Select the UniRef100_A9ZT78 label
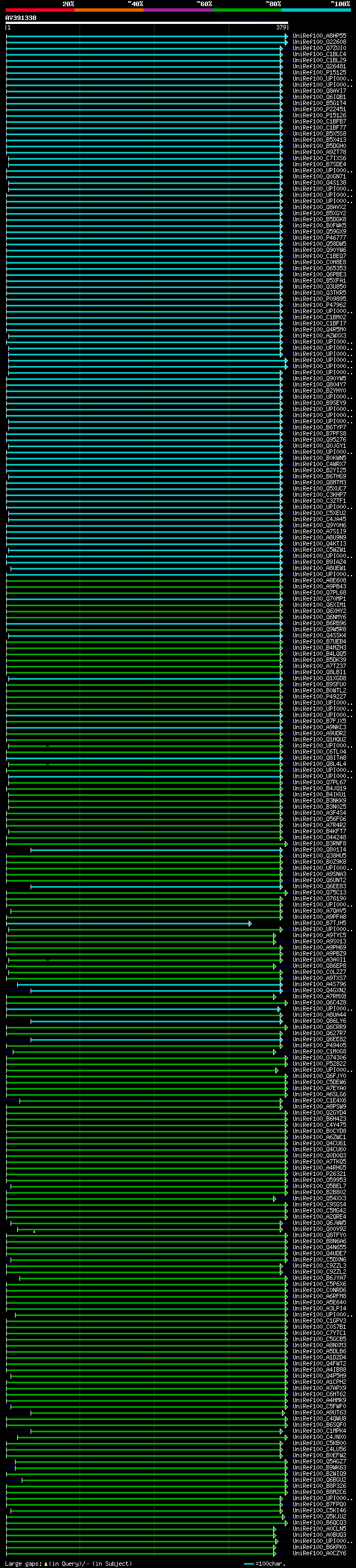The width and height of the screenshot is (356, 1568). click(319, 152)
